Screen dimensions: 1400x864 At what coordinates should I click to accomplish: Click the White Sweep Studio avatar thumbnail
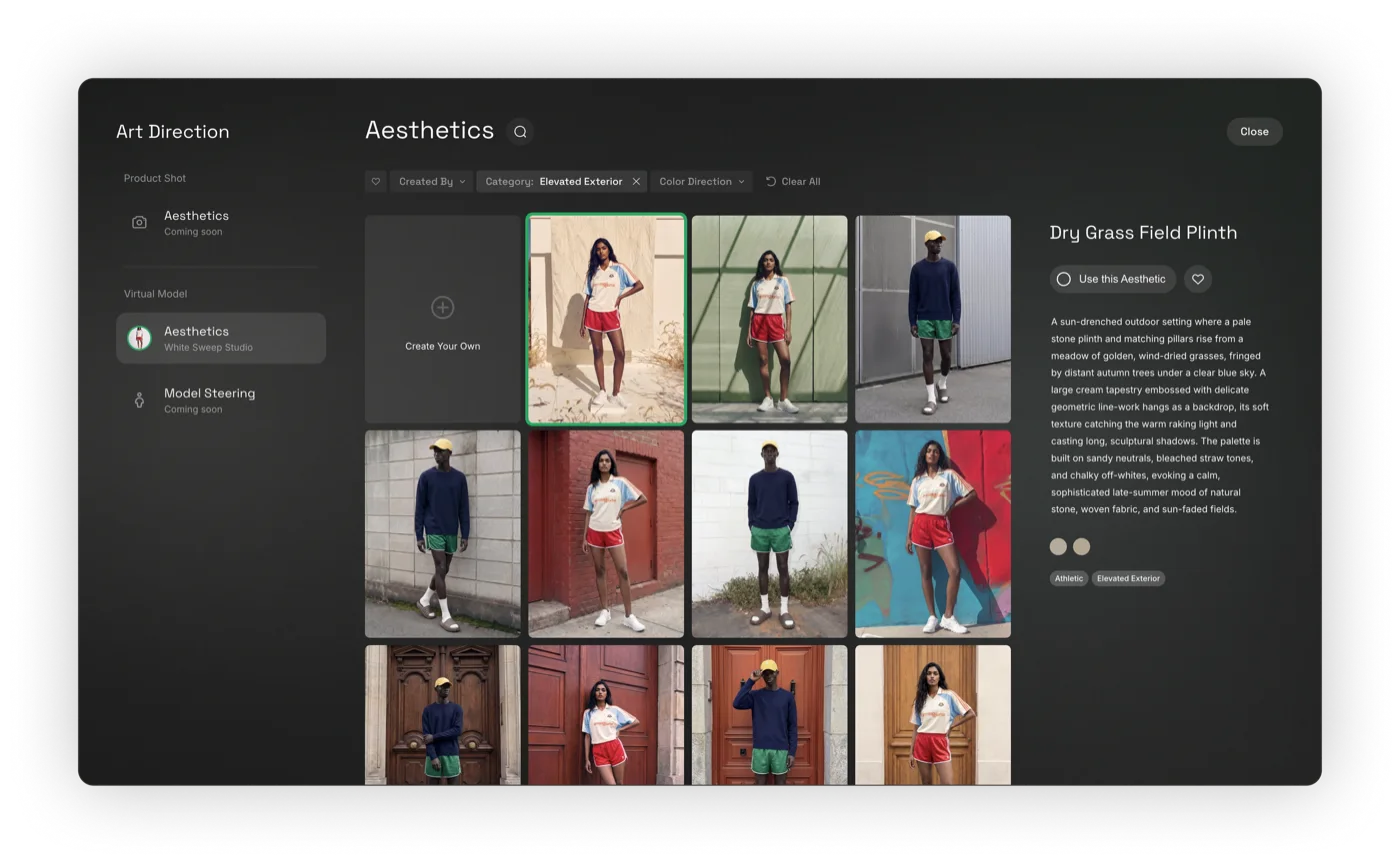click(x=139, y=338)
